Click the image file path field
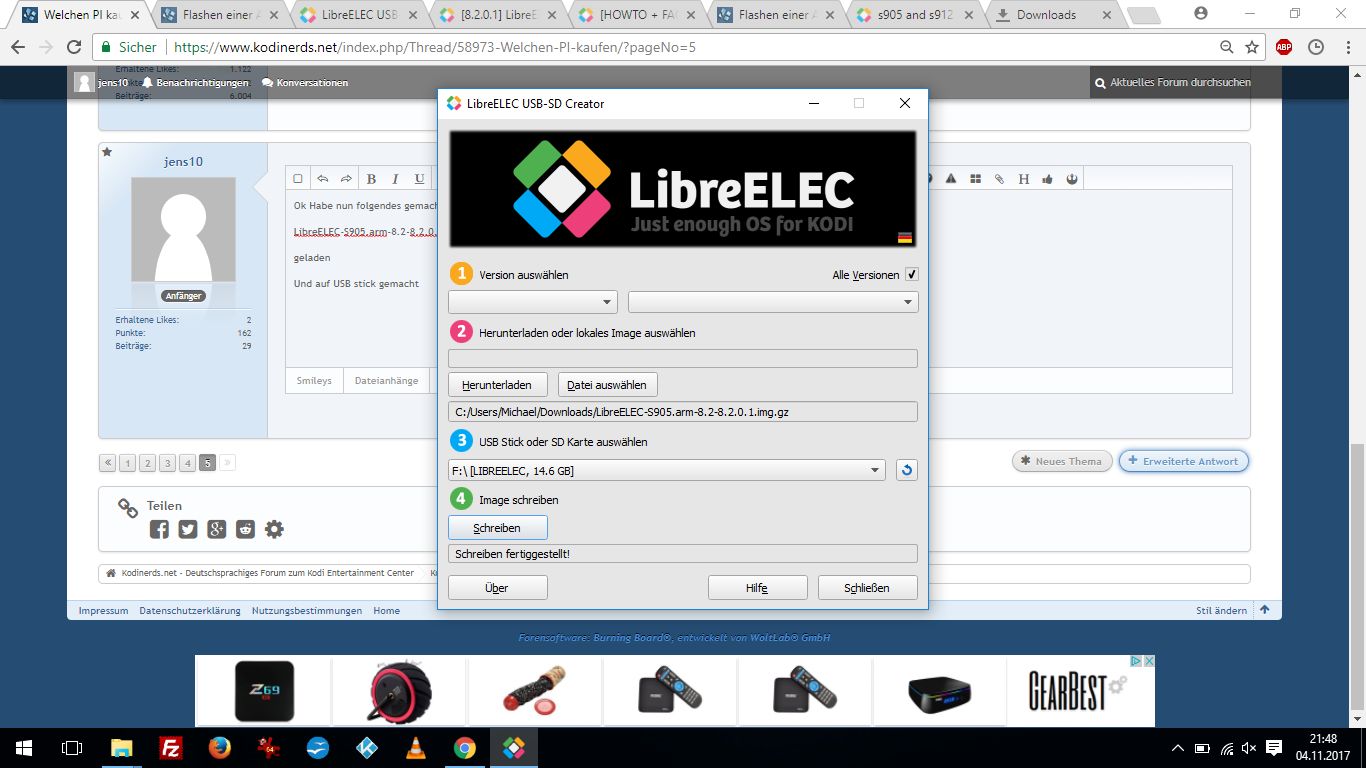This screenshot has width=1366, height=768. pyautogui.click(x=683, y=412)
